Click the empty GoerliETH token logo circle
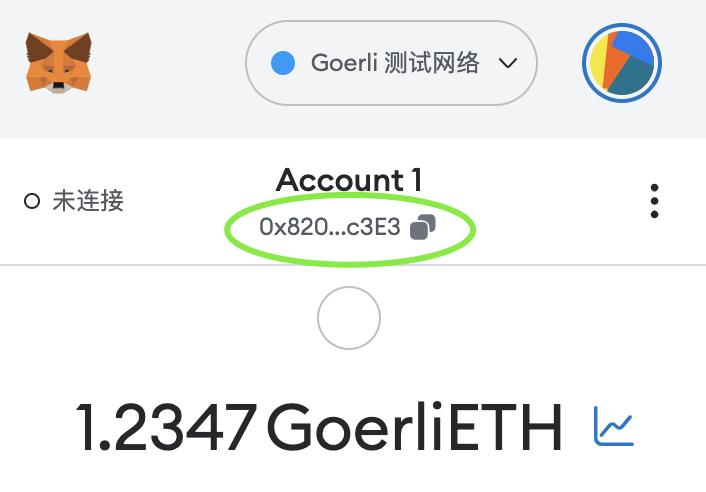The image size is (706, 492). [349, 318]
